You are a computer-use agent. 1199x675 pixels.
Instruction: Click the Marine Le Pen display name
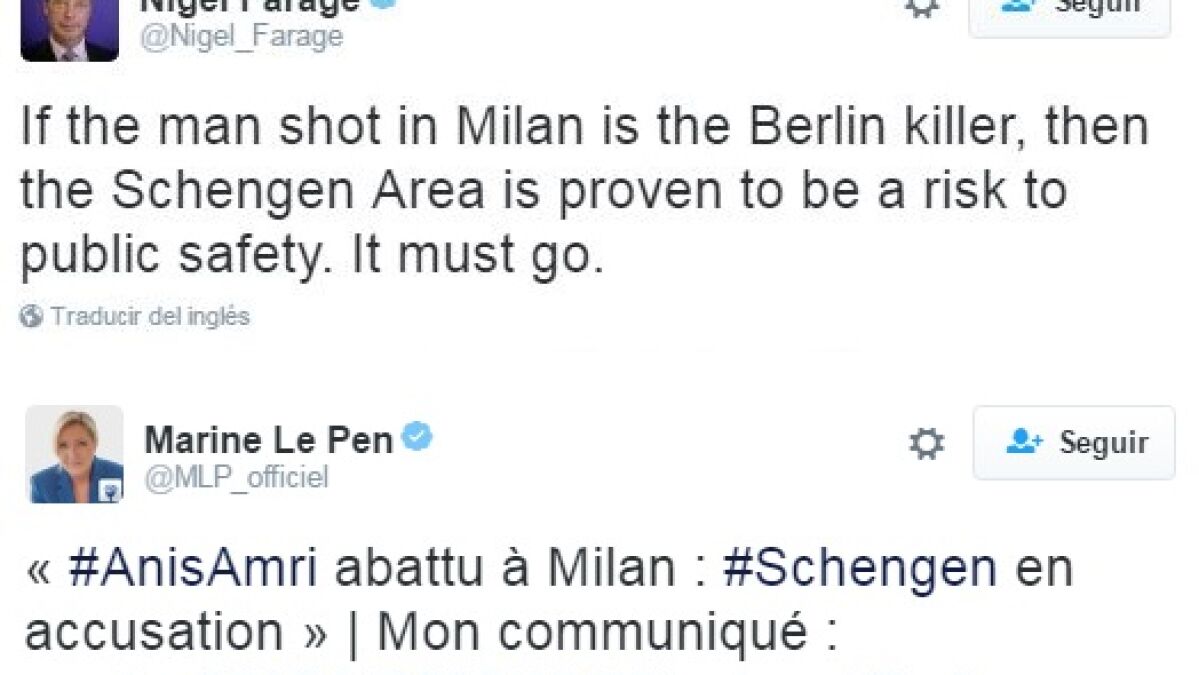pos(268,440)
